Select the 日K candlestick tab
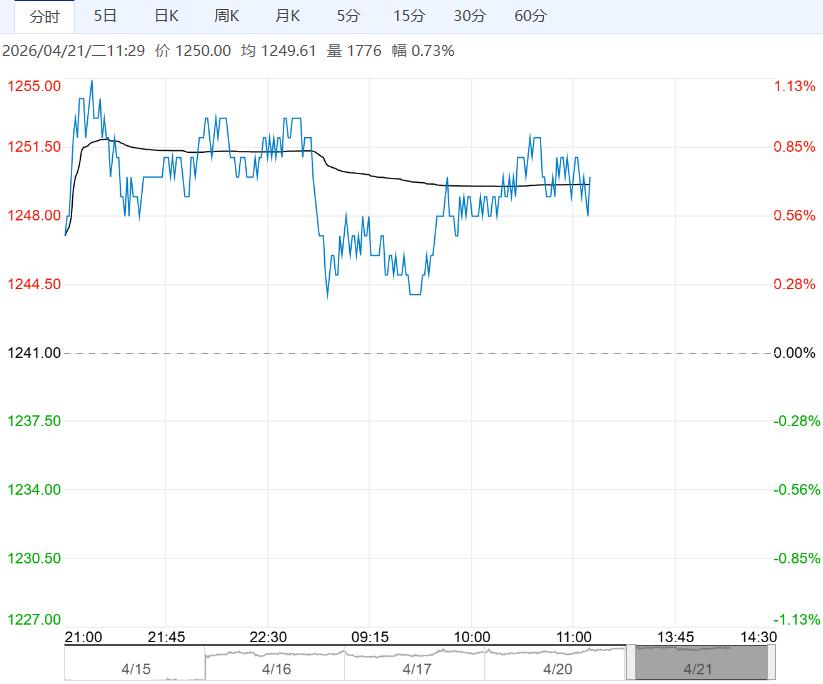The width and height of the screenshot is (823, 684). pos(166,16)
